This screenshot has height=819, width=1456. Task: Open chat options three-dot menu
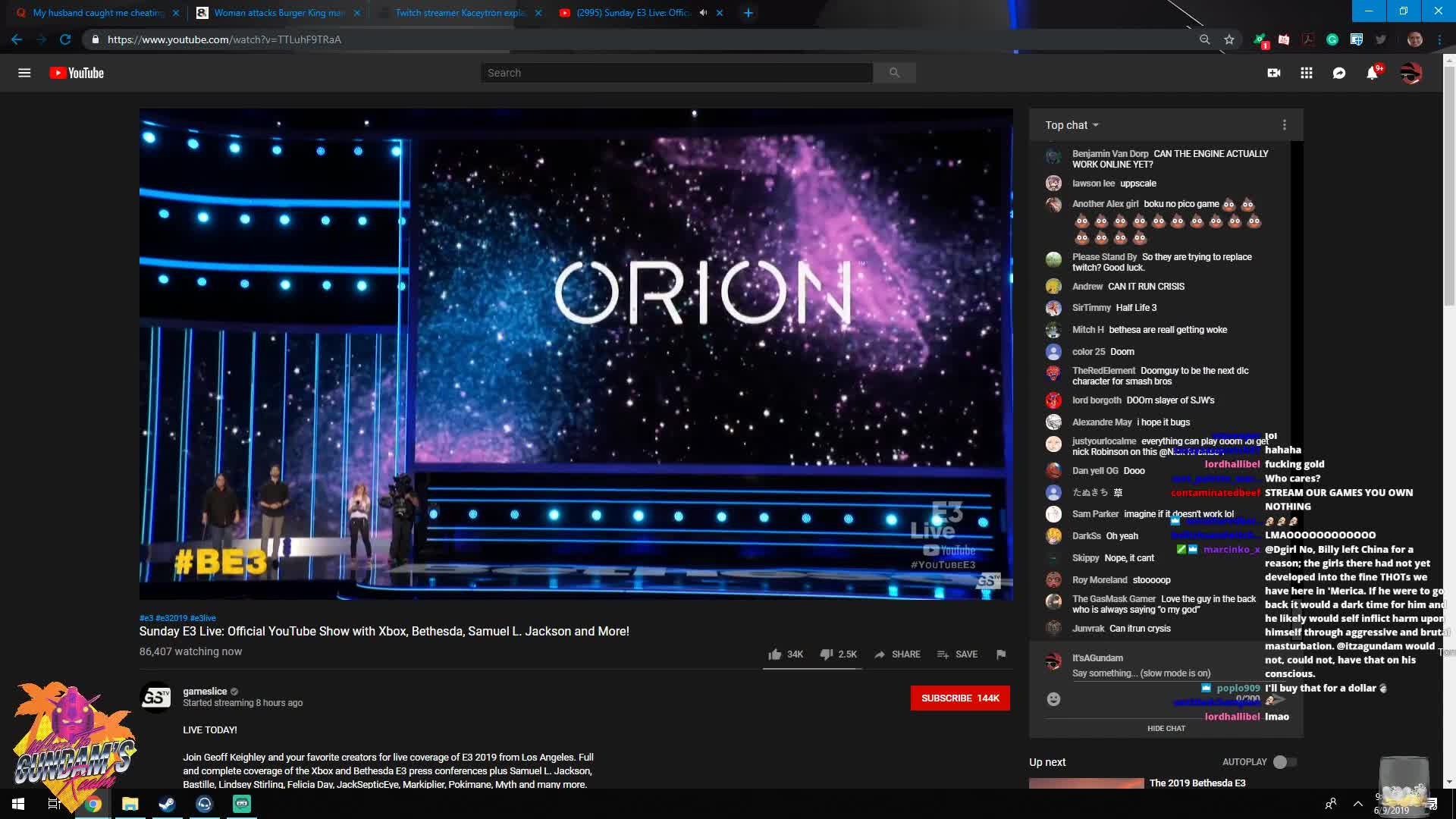click(1285, 125)
